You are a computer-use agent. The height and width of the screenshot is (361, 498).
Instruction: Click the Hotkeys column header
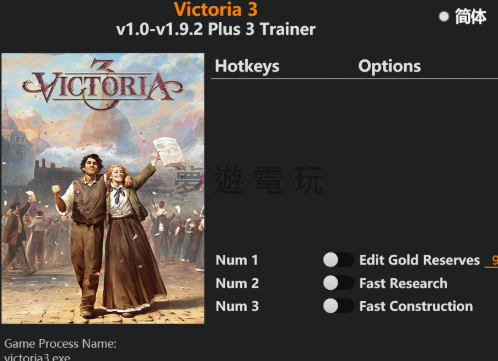(247, 66)
